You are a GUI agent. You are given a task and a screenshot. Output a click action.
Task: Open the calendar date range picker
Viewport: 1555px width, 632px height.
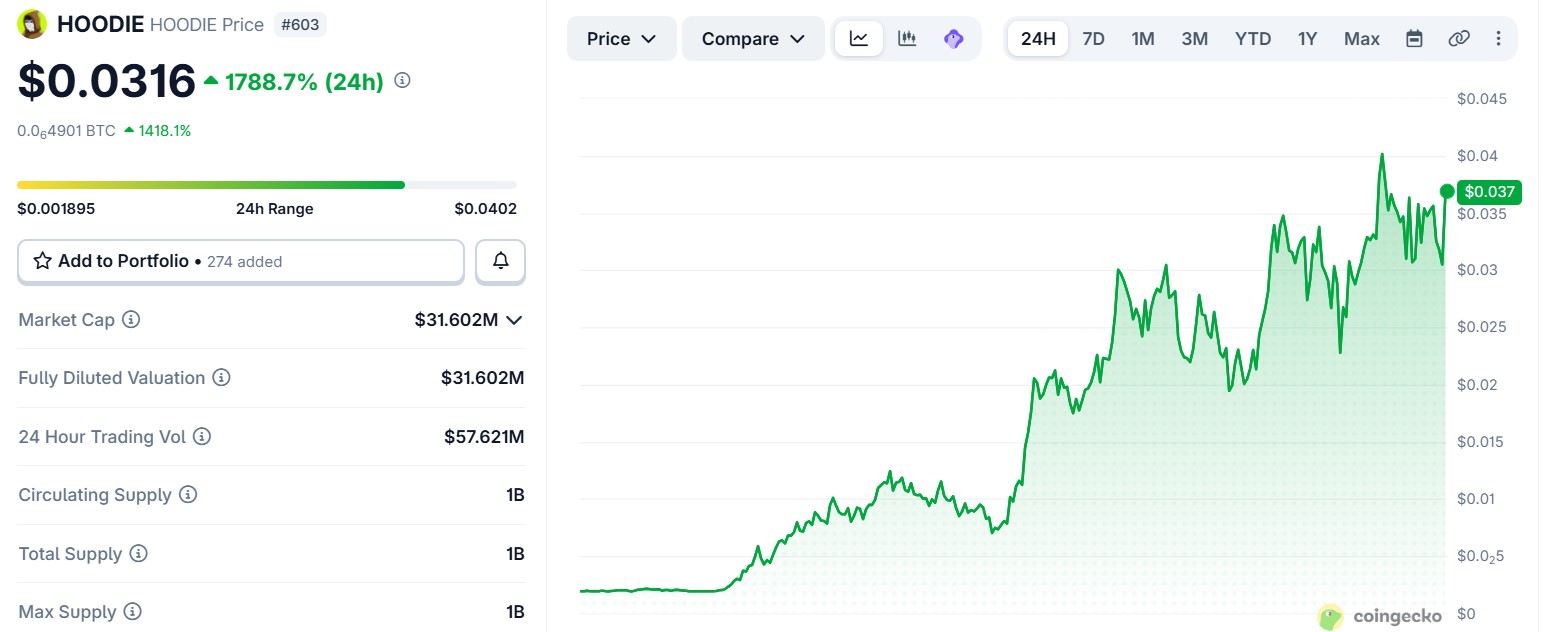coord(1414,39)
